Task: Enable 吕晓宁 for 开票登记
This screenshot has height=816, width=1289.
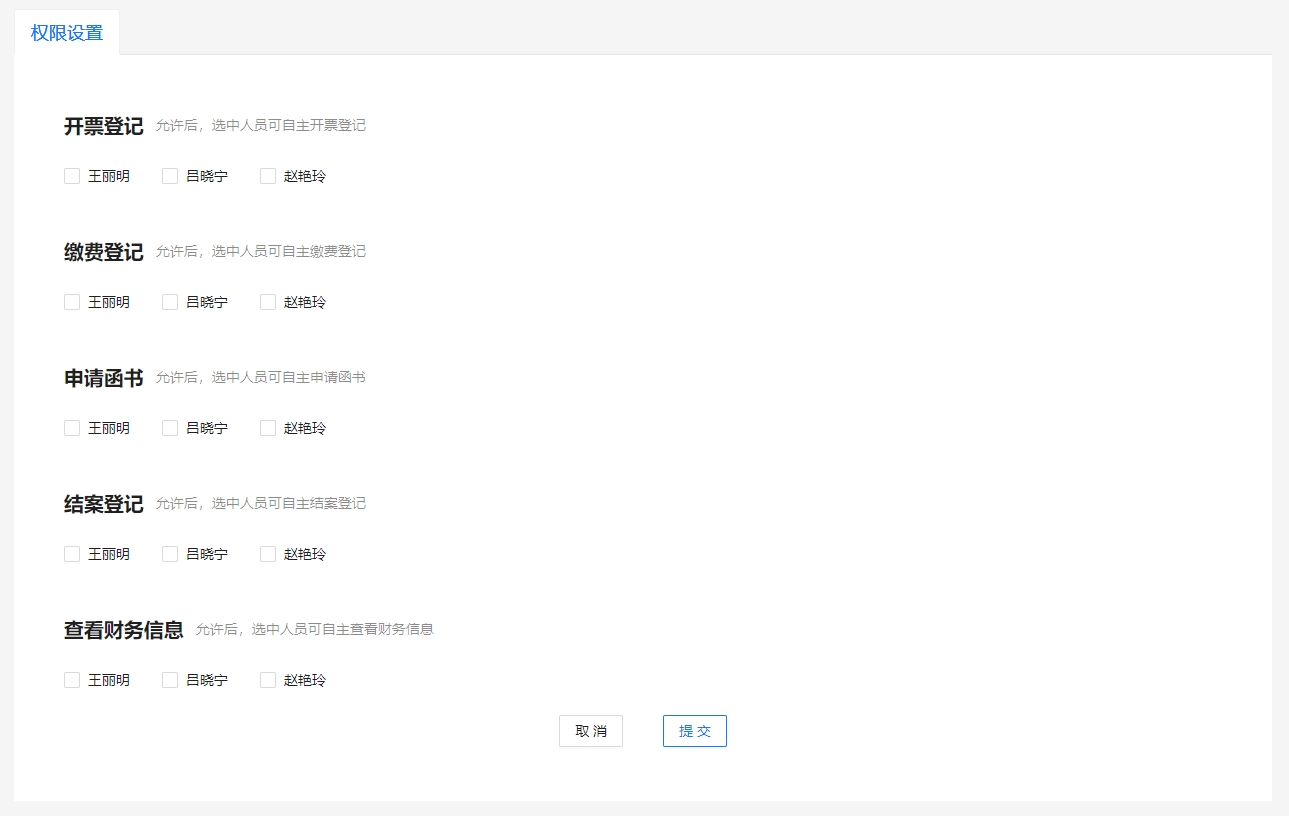Action: (x=170, y=176)
